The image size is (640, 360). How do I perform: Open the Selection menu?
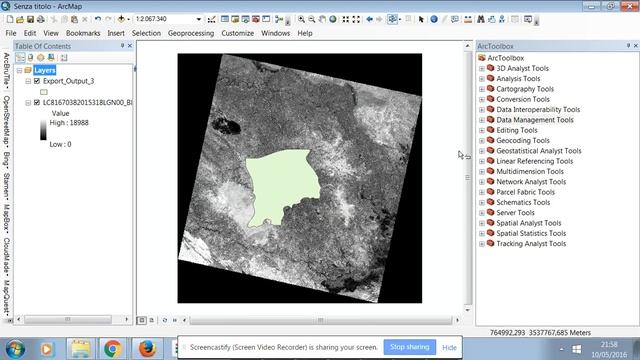146,33
